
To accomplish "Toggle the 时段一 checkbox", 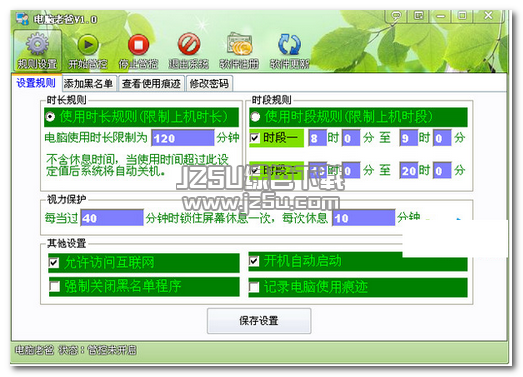I will point(255,137).
